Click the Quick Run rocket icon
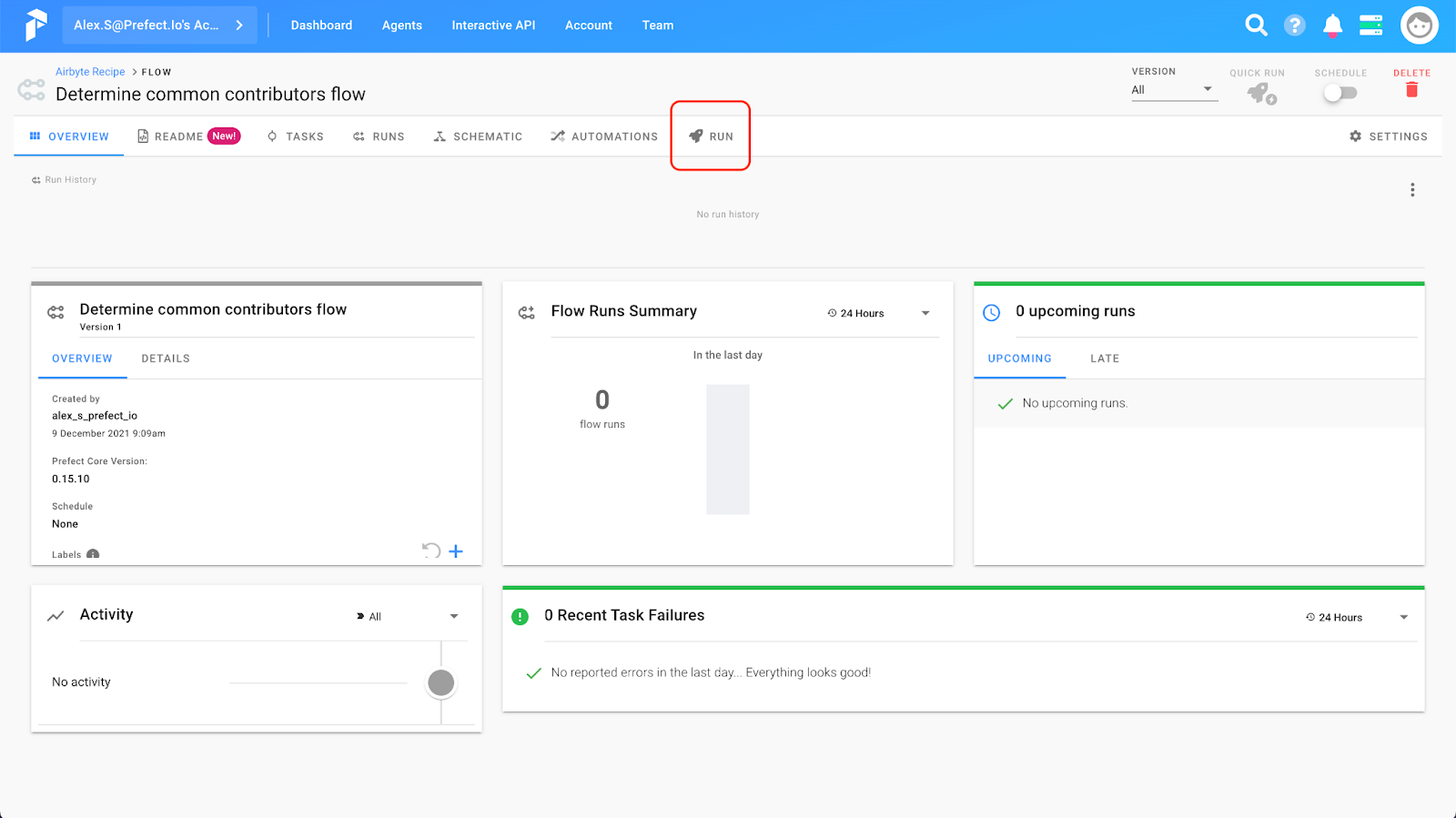The height and width of the screenshot is (818, 1456). tap(1261, 93)
